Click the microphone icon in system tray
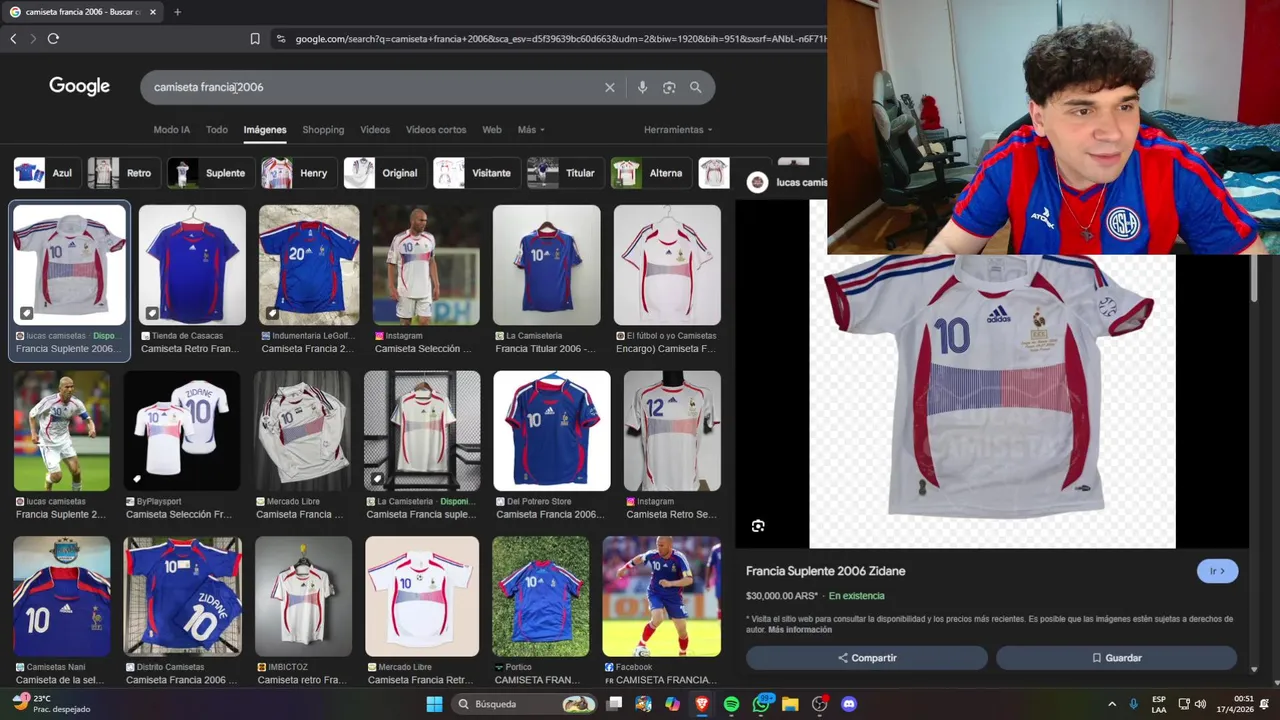The width and height of the screenshot is (1280, 720). pos(1133,704)
